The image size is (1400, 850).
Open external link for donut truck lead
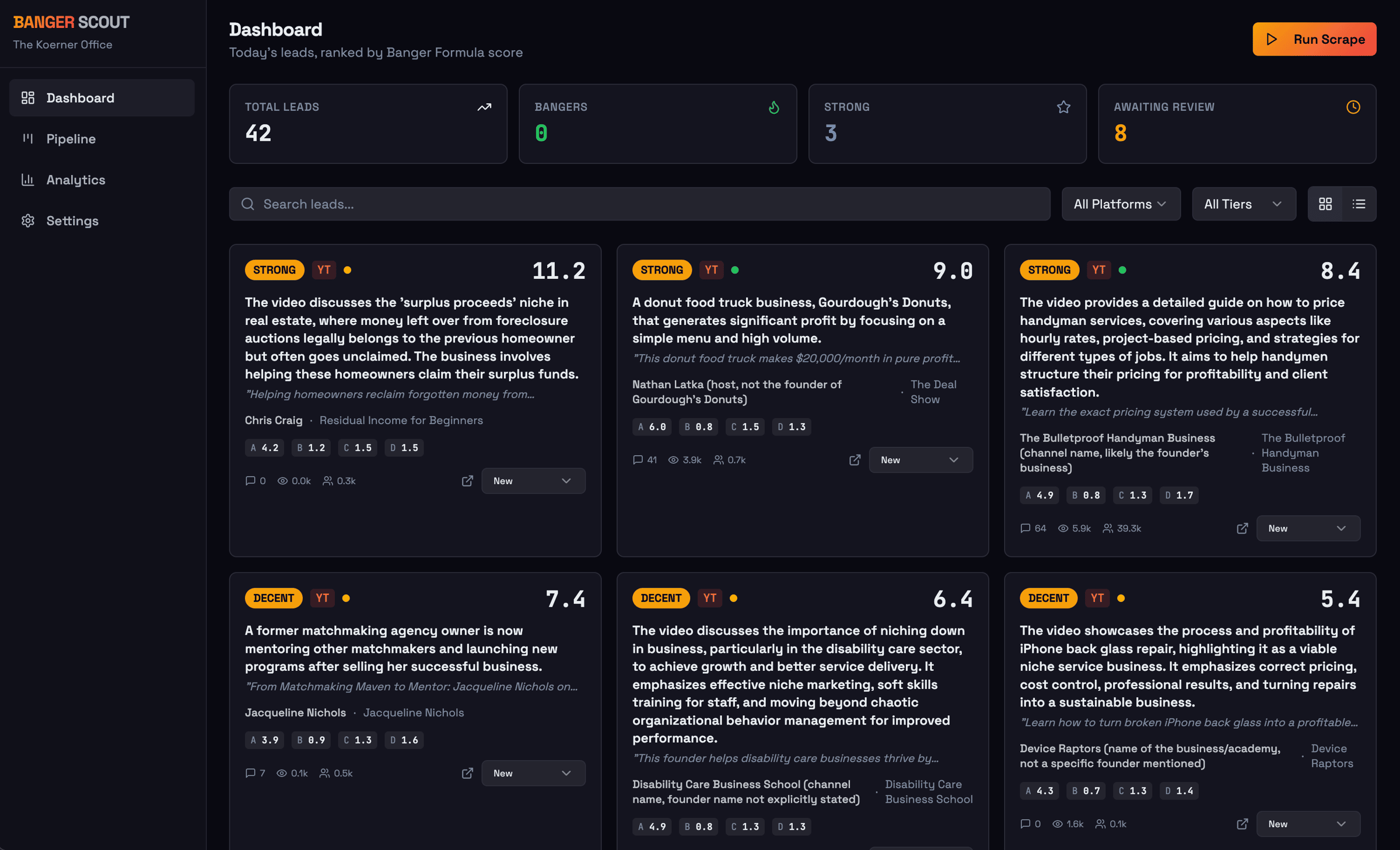855,460
